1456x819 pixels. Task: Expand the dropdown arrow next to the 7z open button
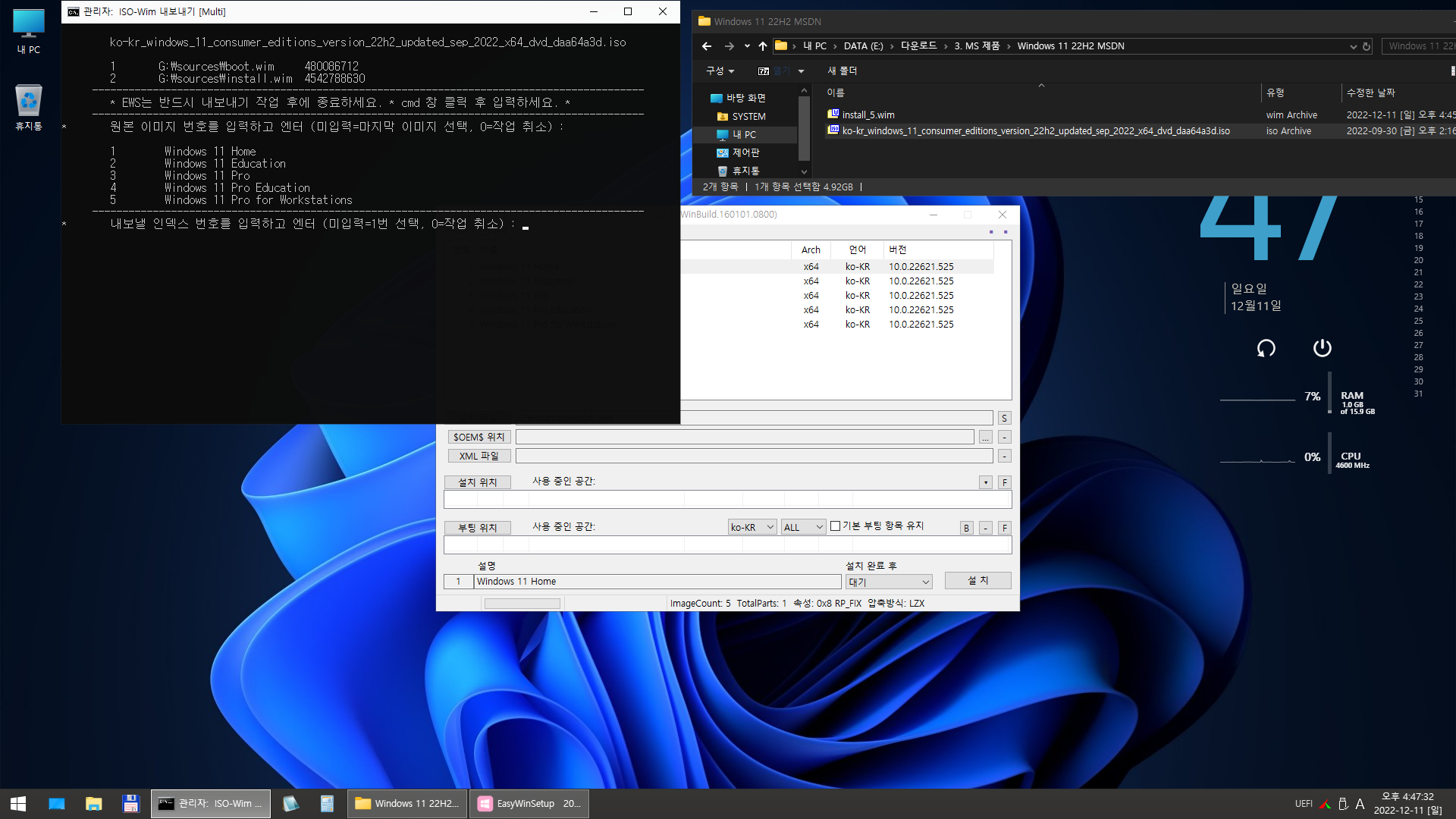pos(801,71)
